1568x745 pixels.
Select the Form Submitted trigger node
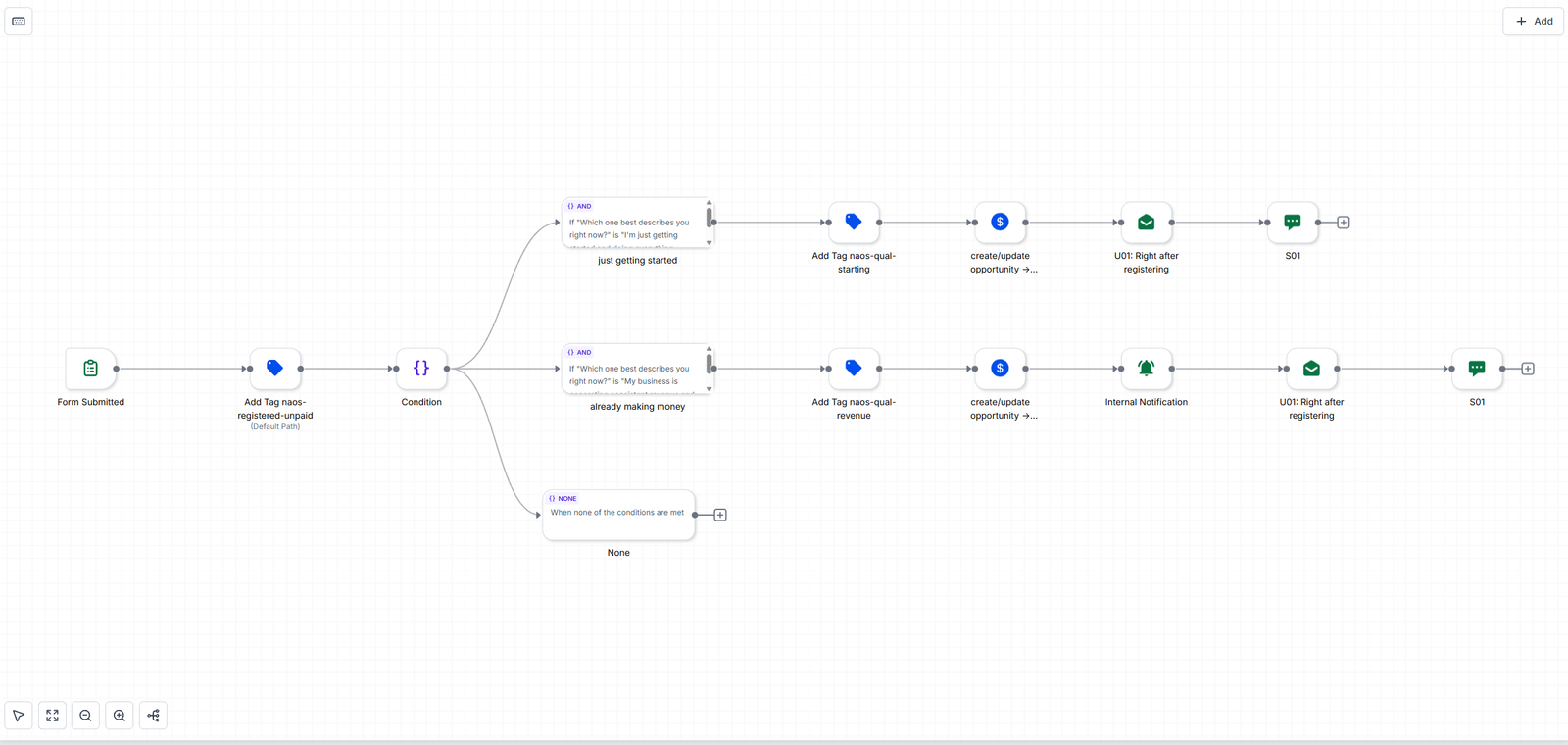point(91,369)
